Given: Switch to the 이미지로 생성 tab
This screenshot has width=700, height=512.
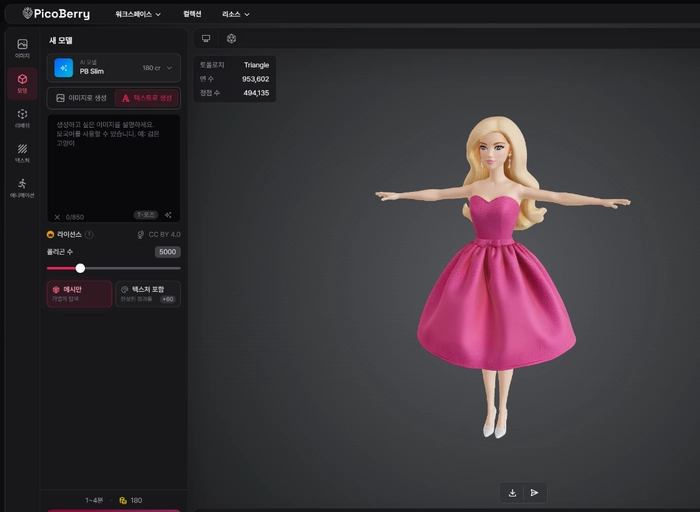Looking at the screenshot, I should (81, 98).
